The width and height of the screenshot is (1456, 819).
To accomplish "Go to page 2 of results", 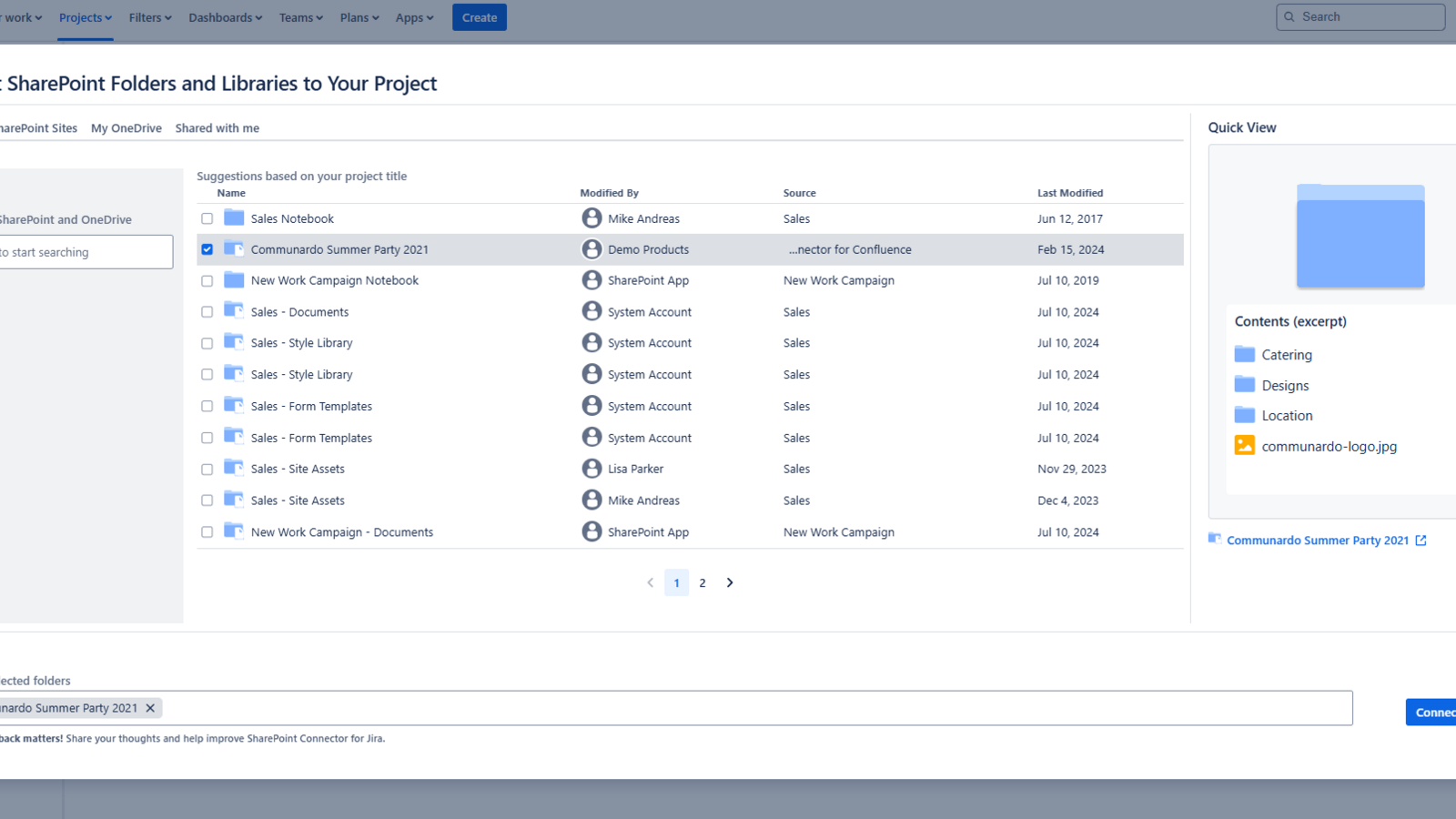I will point(703,582).
